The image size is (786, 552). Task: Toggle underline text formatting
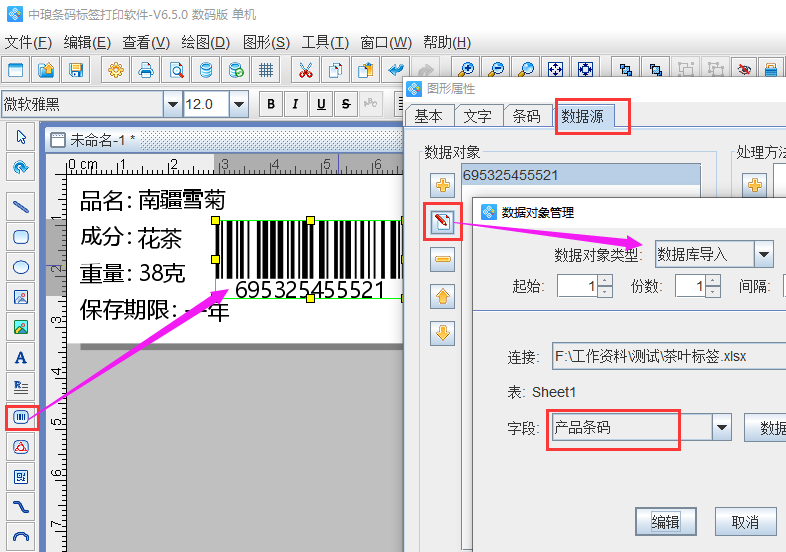[x=321, y=104]
